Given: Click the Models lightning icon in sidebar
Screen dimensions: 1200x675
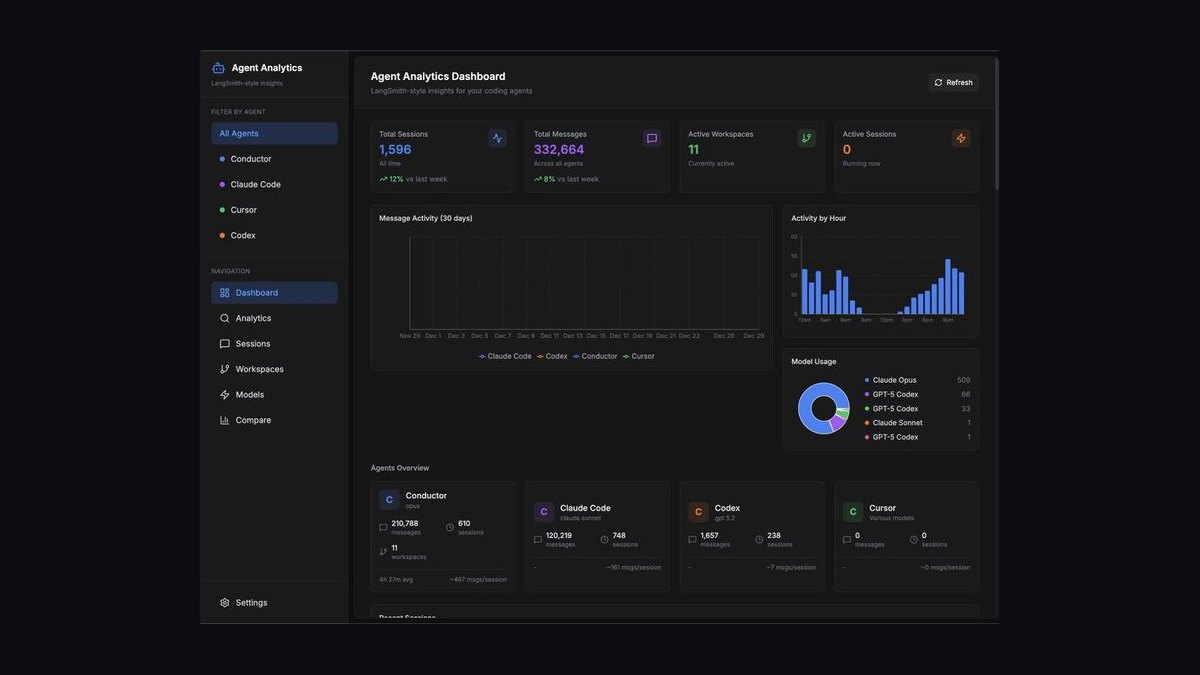Looking at the screenshot, I should [x=225, y=395].
